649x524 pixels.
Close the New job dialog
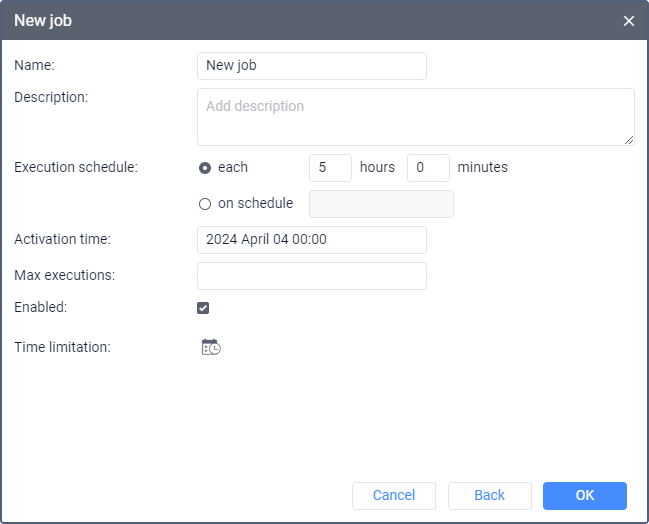tap(629, 20)
